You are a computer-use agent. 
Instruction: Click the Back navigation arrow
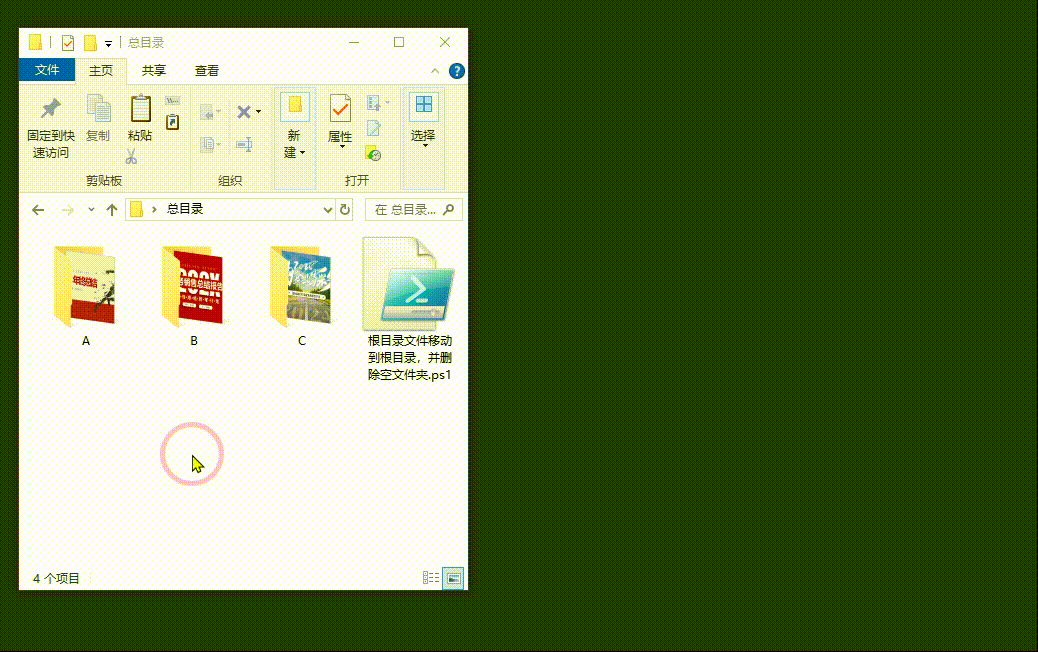tap(38, 210)
